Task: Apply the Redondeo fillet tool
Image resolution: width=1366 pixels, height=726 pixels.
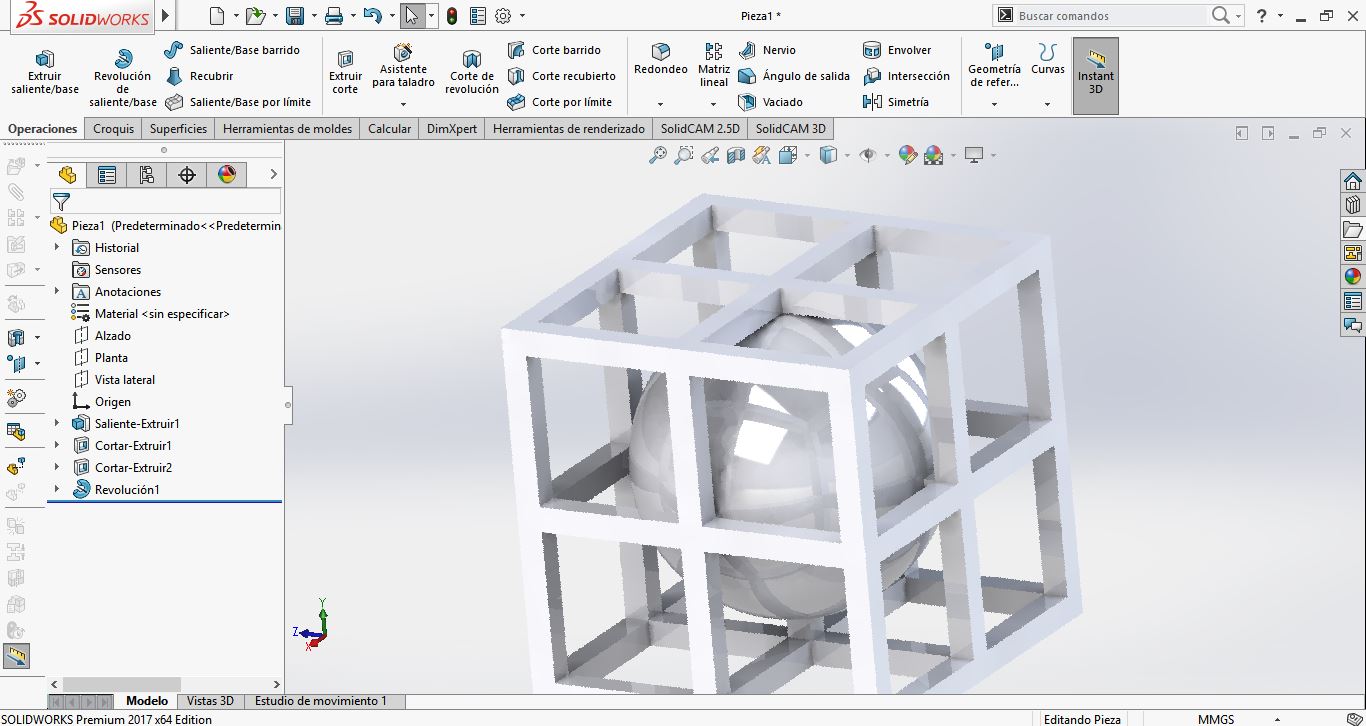Action: [661, 60]
